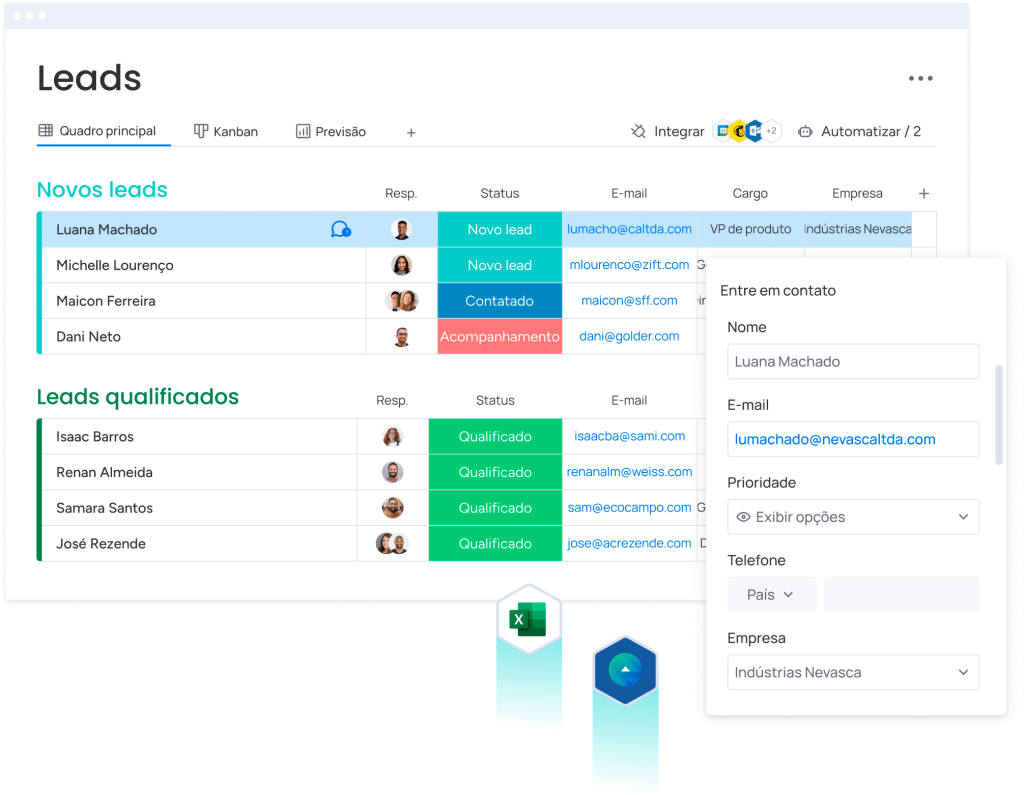Click Dani Neto's Acompanhamento status cell

[499, 337]
